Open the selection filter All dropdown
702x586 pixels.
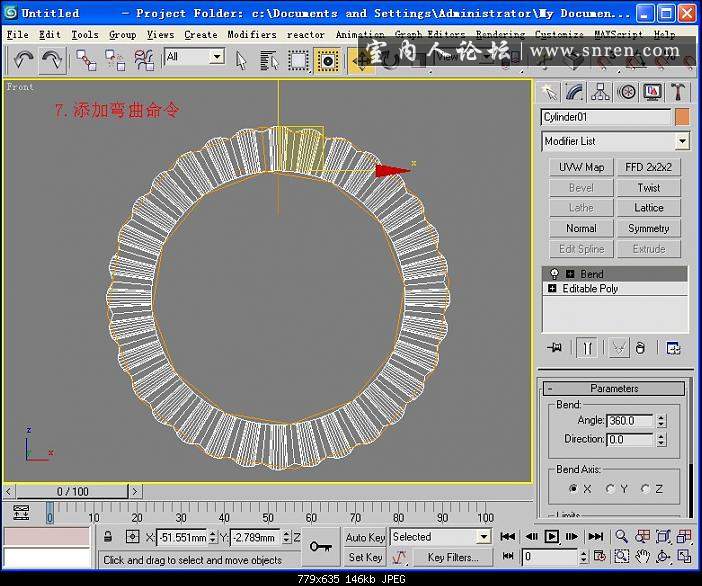pyautogui.click(x=194, y=57)
